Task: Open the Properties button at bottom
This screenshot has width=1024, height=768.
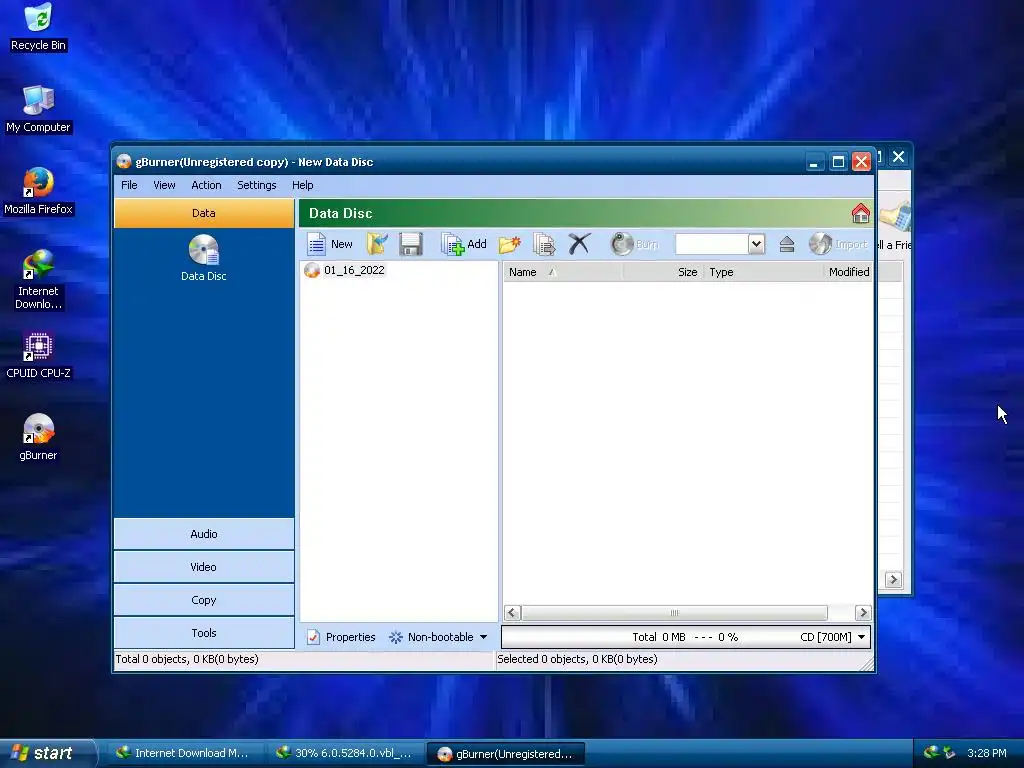Action: click(x=341, y=637)
